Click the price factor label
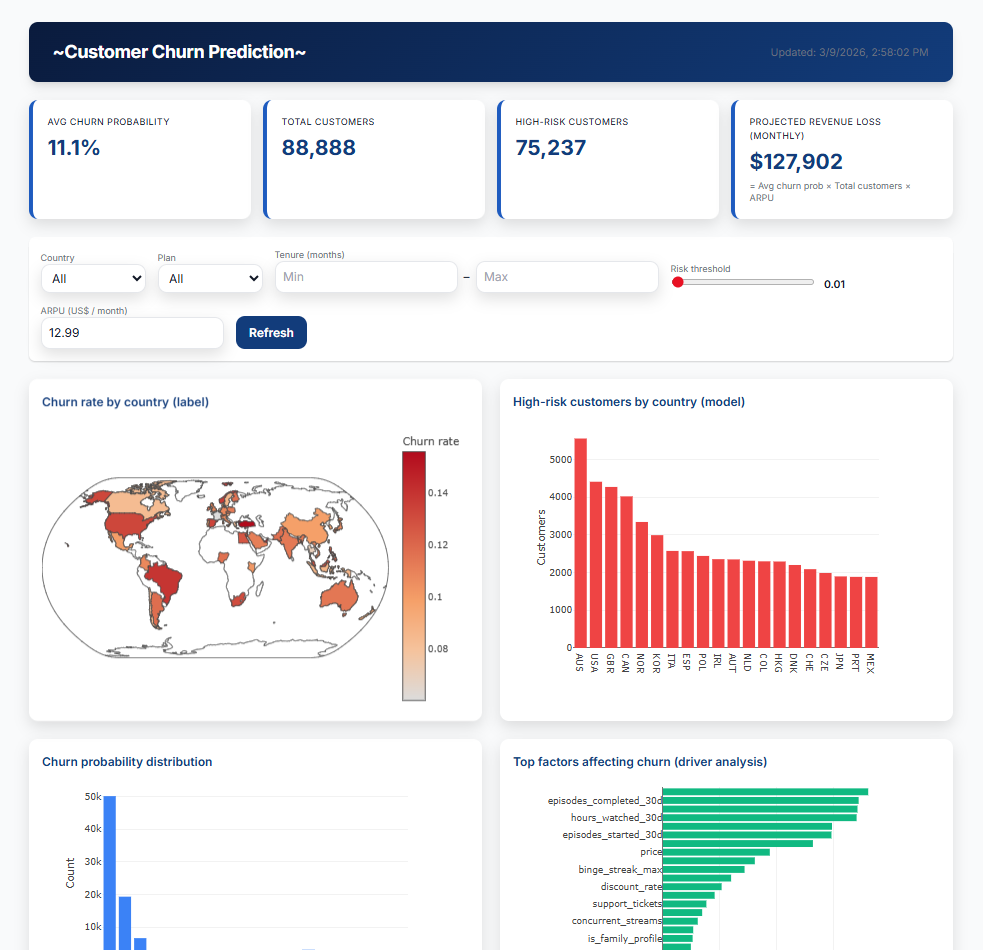983x950 pixels. 651,852
